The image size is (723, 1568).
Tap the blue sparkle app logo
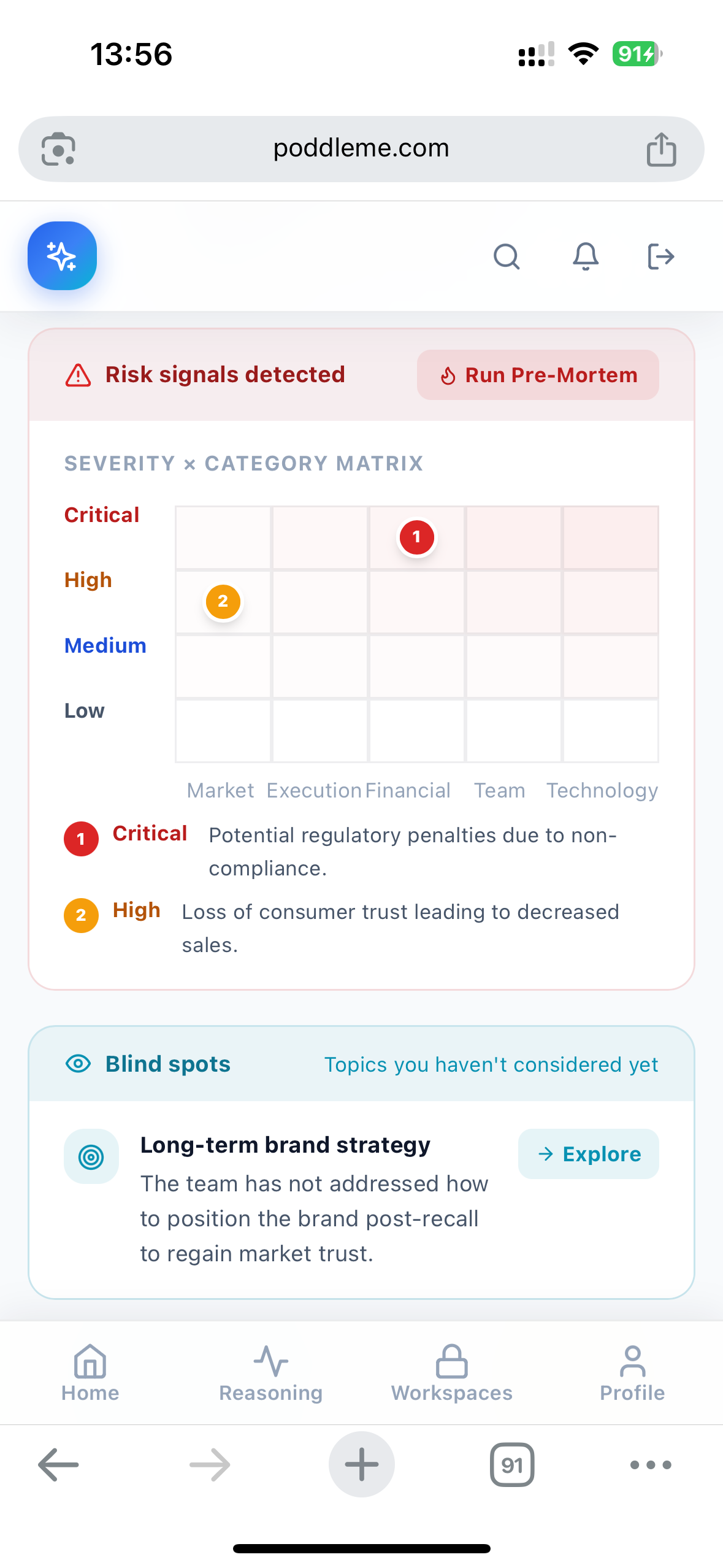point(62,256)
